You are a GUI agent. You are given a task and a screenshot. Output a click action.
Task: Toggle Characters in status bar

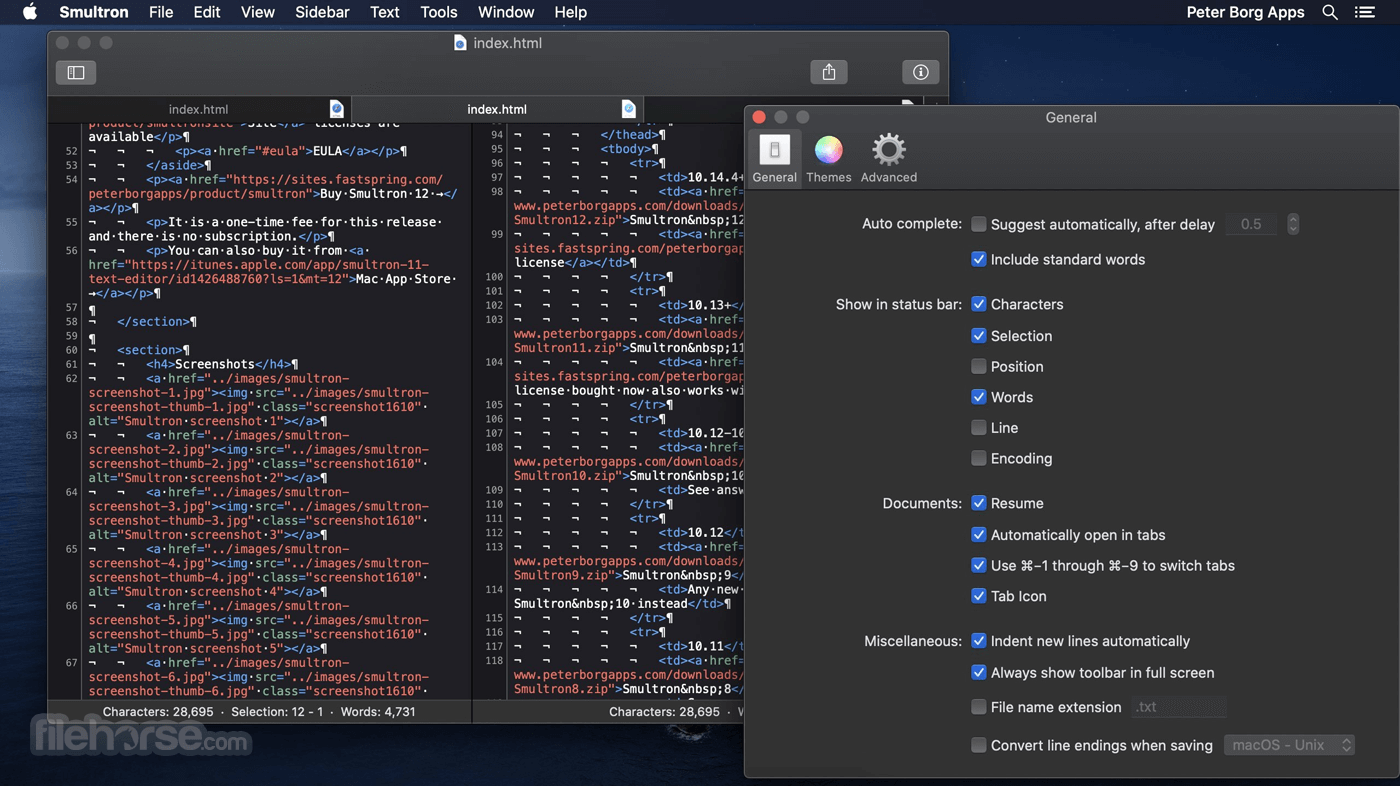tap(979, 304)
